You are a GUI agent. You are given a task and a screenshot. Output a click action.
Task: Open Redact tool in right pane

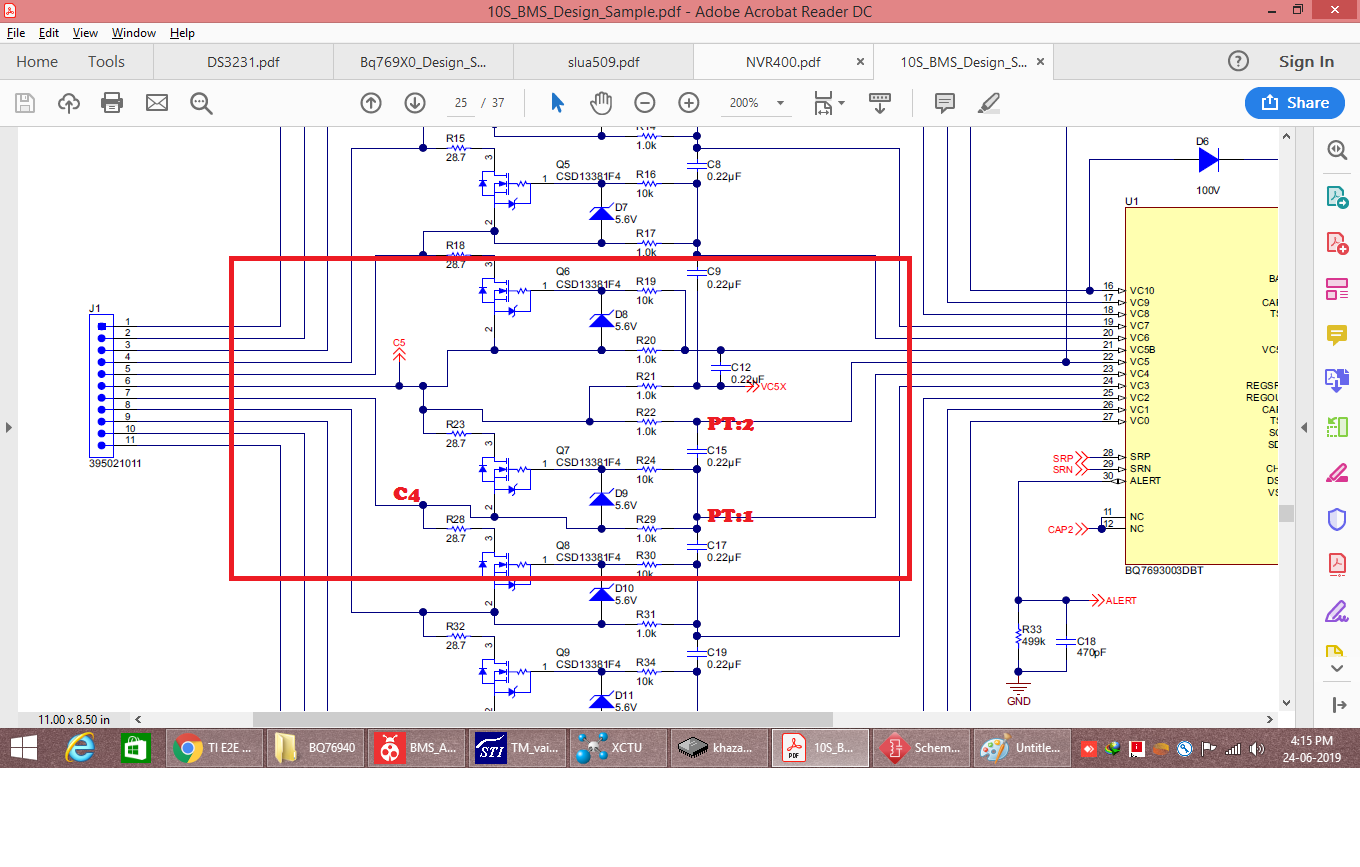click(x=1337, y=473)
